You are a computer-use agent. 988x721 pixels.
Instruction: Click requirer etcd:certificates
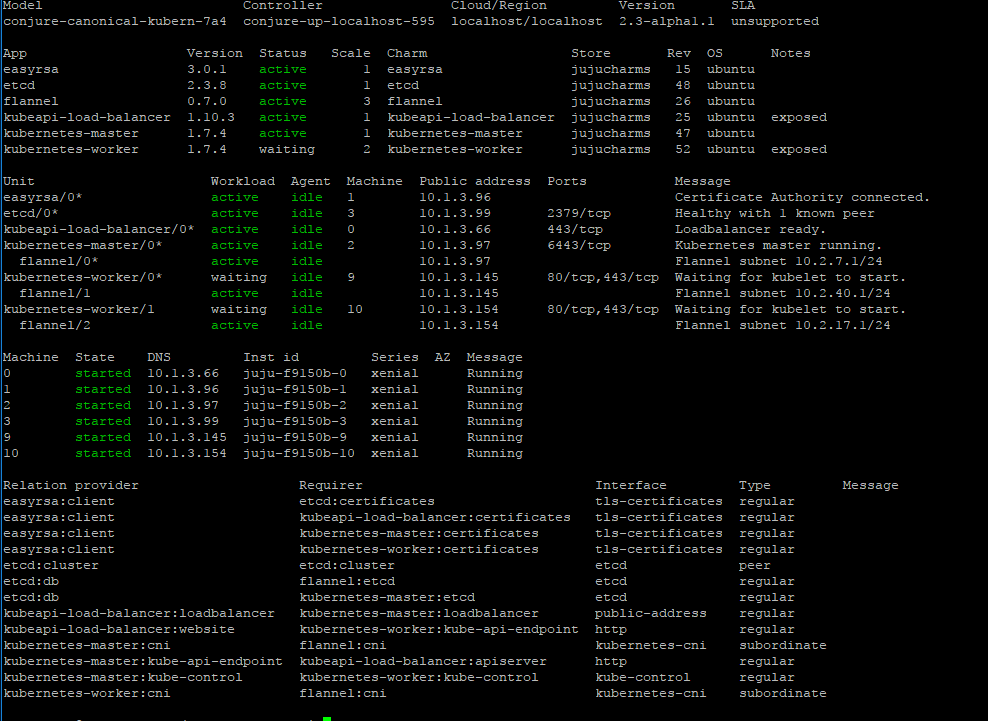(367, 502)
